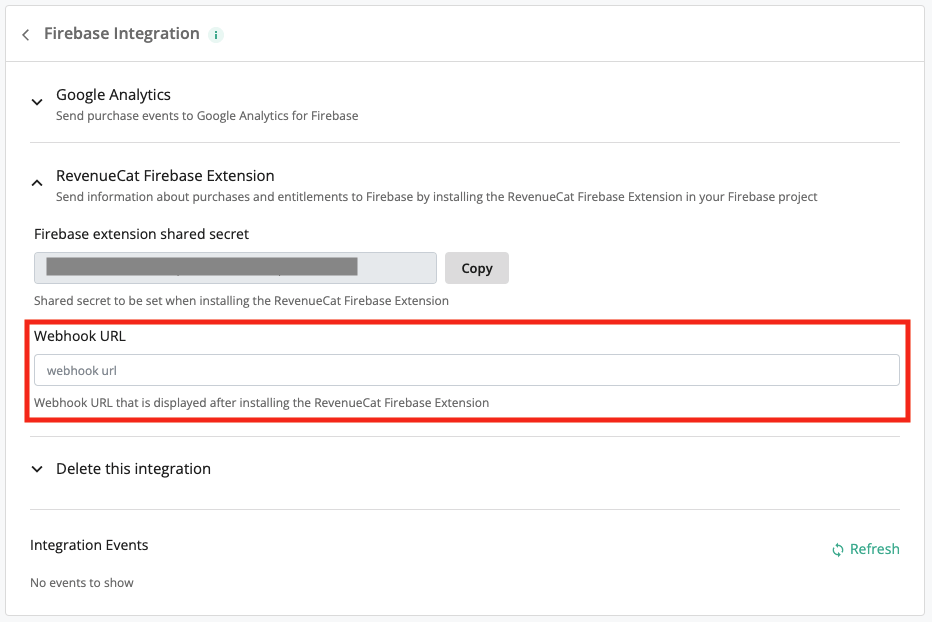Screen dimensions: 932x622
Task: Focus the webhook url input field
Action: pyautogui.click(x=466, y=370)
